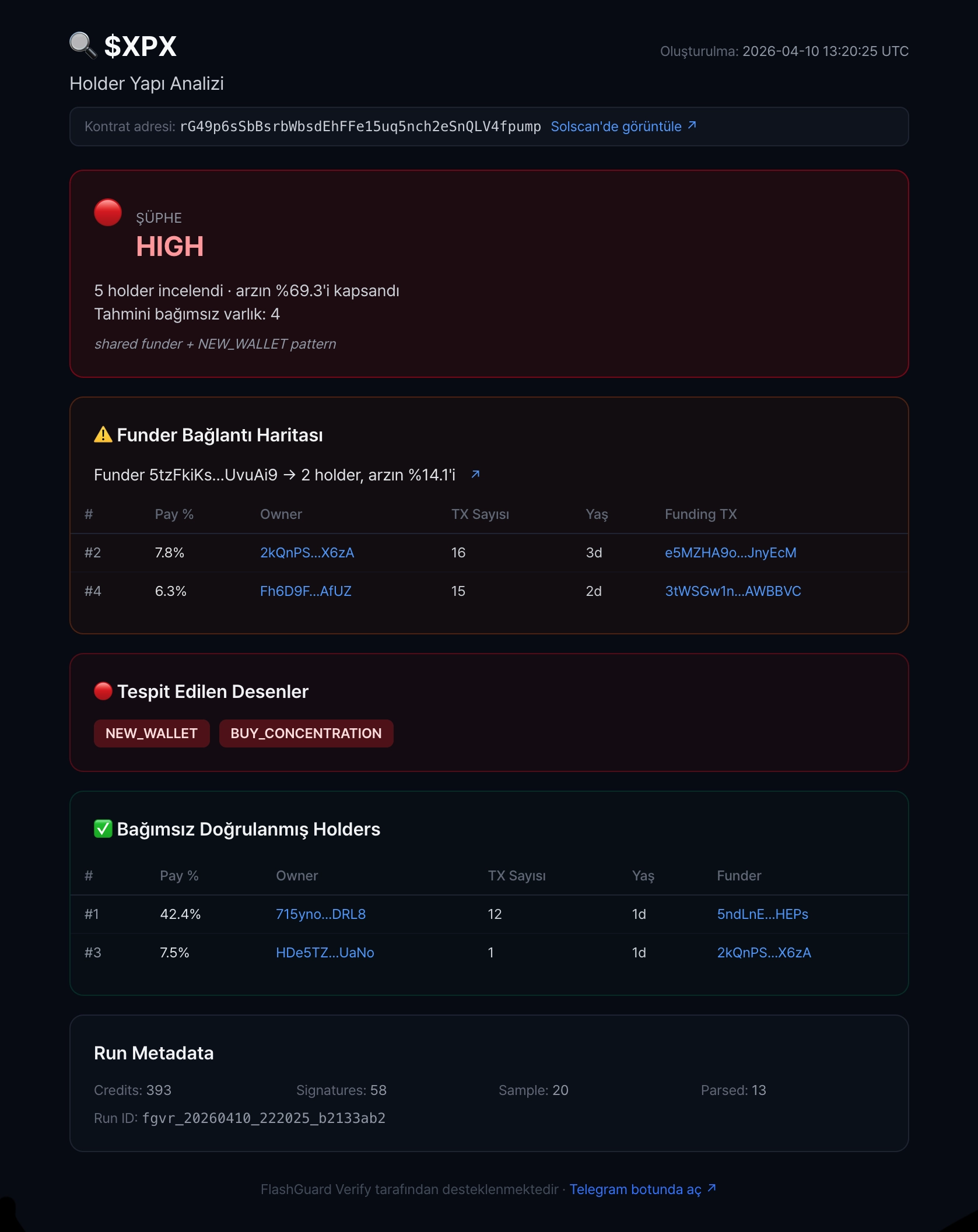Select the NEW_WALLET pattern tag

152,733
